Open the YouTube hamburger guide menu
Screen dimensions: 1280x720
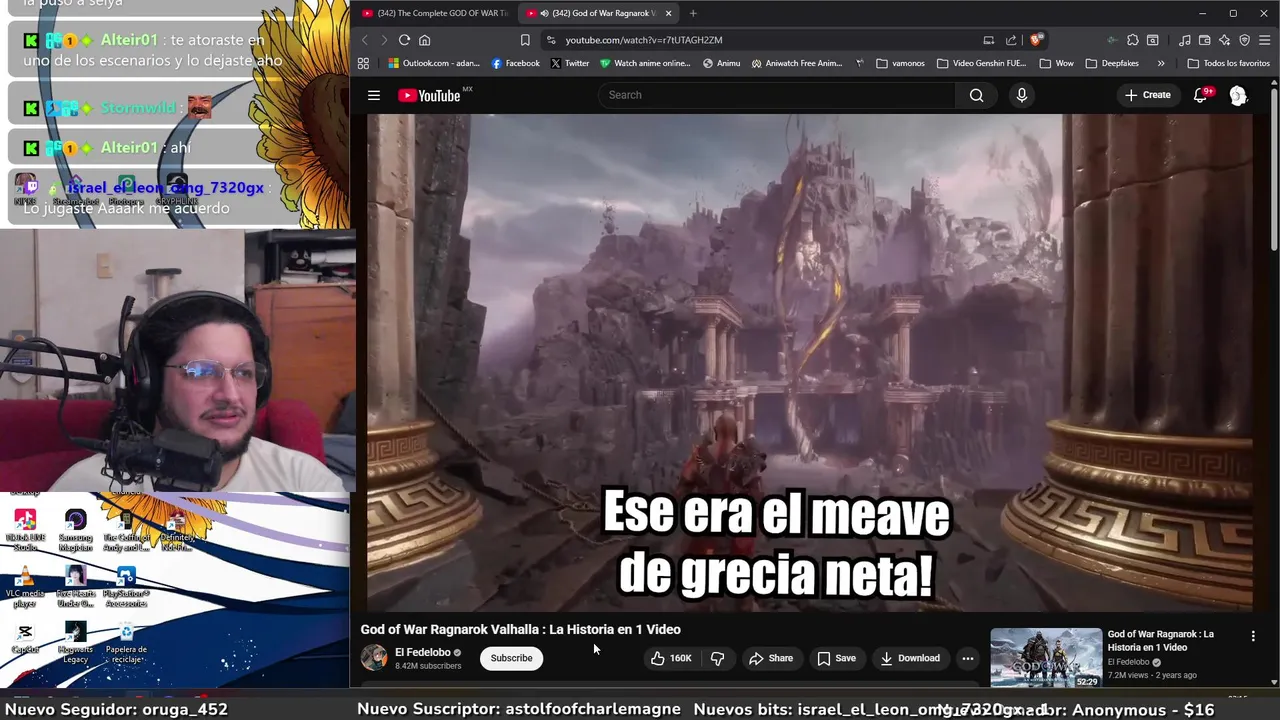point(374,95)
